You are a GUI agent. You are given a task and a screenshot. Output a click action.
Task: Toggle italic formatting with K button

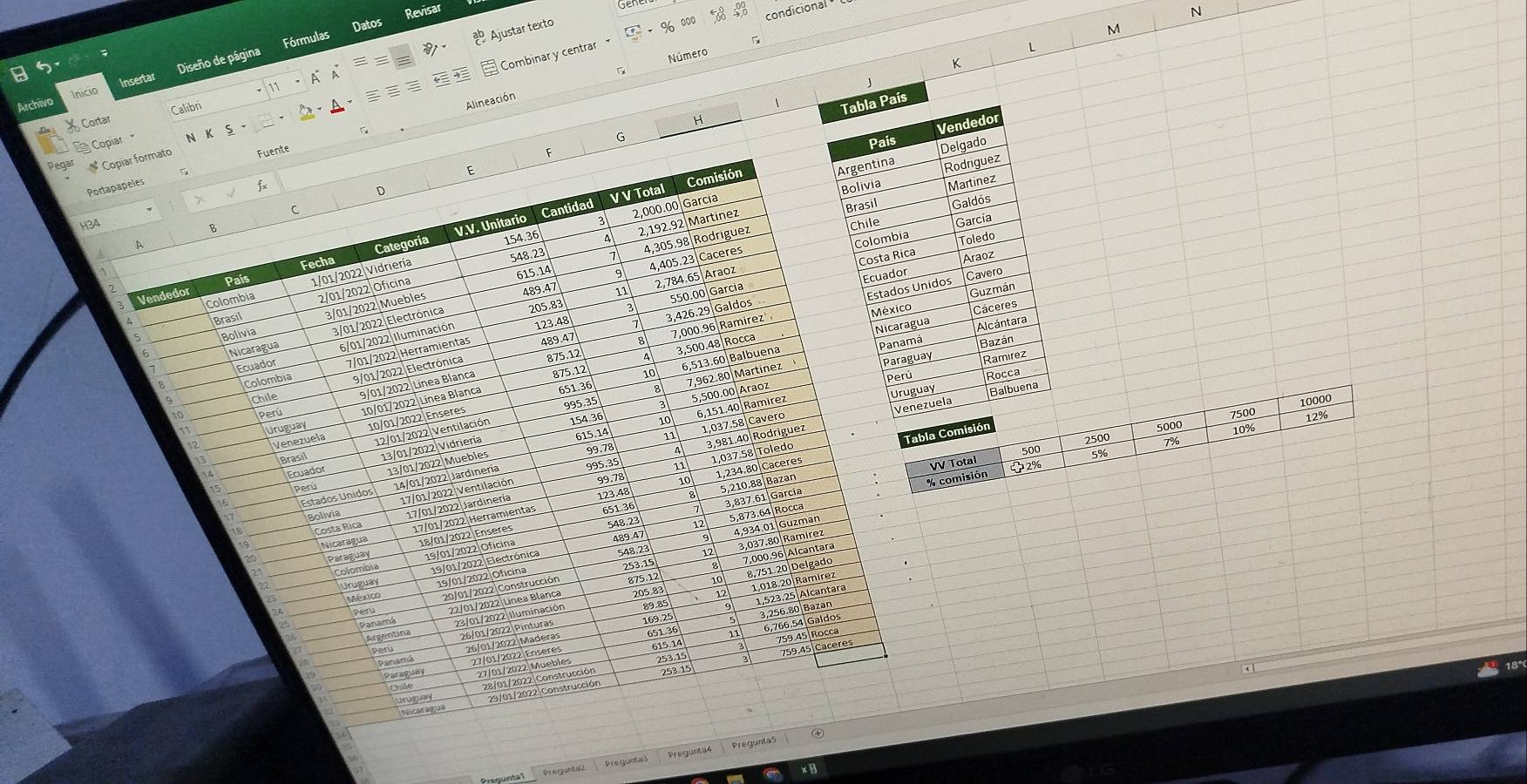(209, 134)
